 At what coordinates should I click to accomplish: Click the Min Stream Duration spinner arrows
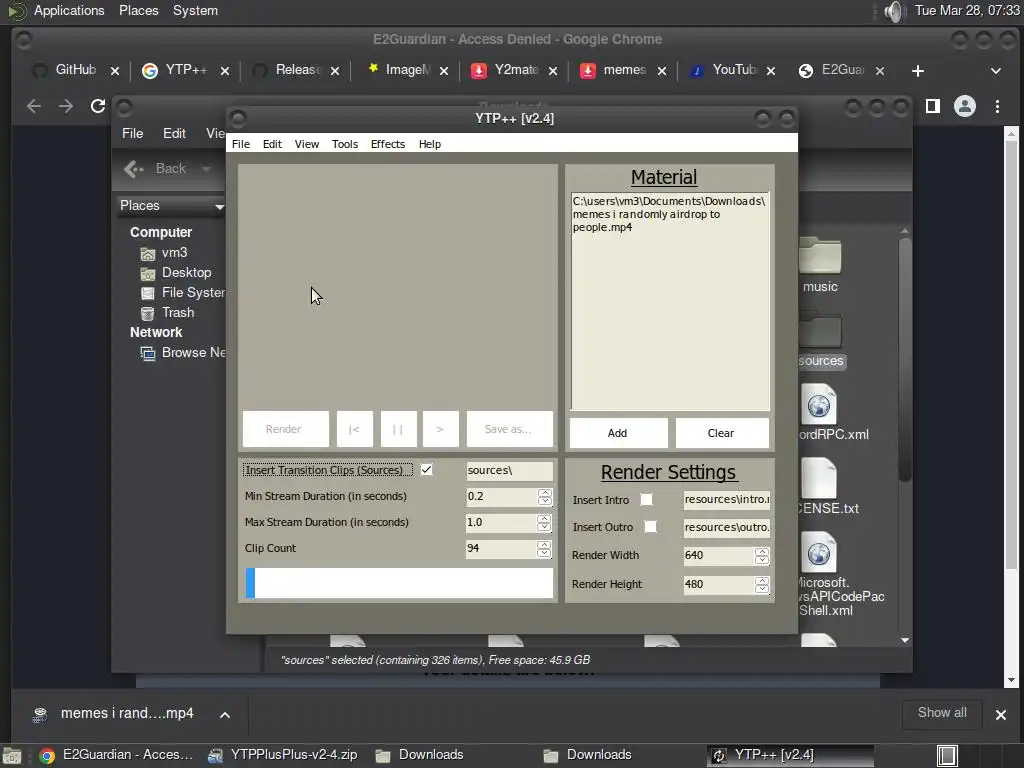[x=545, y=496]
